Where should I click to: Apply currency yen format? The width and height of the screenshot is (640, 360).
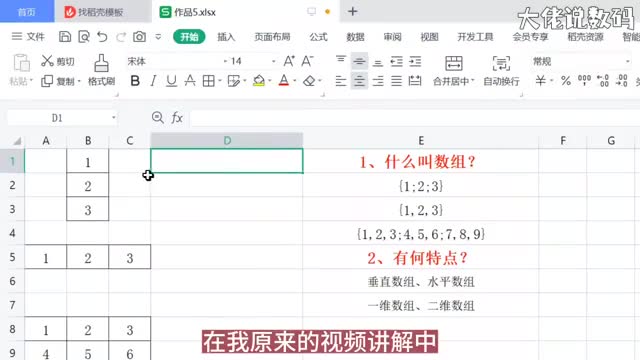540,81
